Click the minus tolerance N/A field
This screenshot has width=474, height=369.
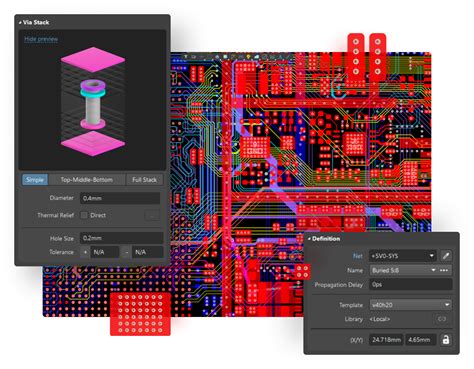click(148, 252)
